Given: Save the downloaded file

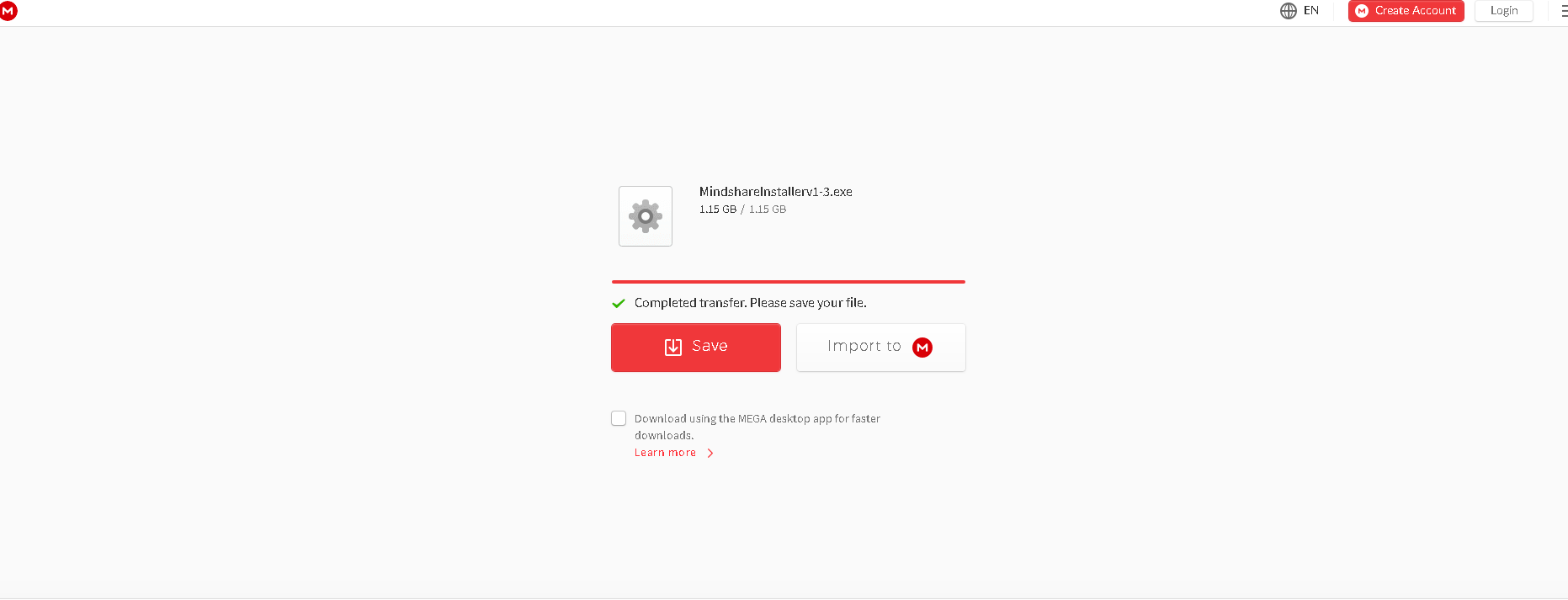Looking at the screenshot, I should coord(696,348).
